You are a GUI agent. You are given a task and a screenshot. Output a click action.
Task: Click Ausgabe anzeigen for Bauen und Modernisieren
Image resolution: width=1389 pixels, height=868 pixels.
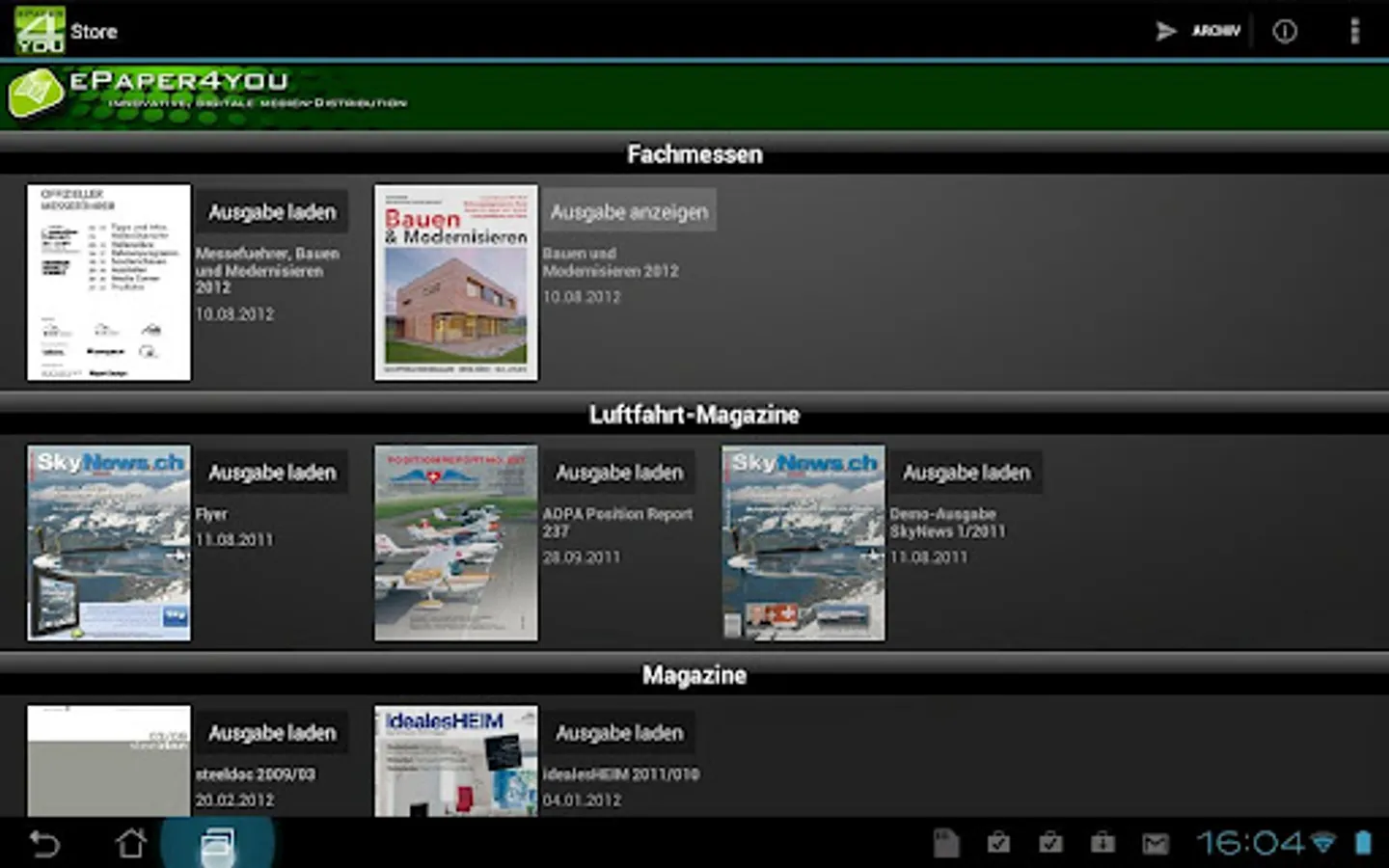(x=629, y=212)
